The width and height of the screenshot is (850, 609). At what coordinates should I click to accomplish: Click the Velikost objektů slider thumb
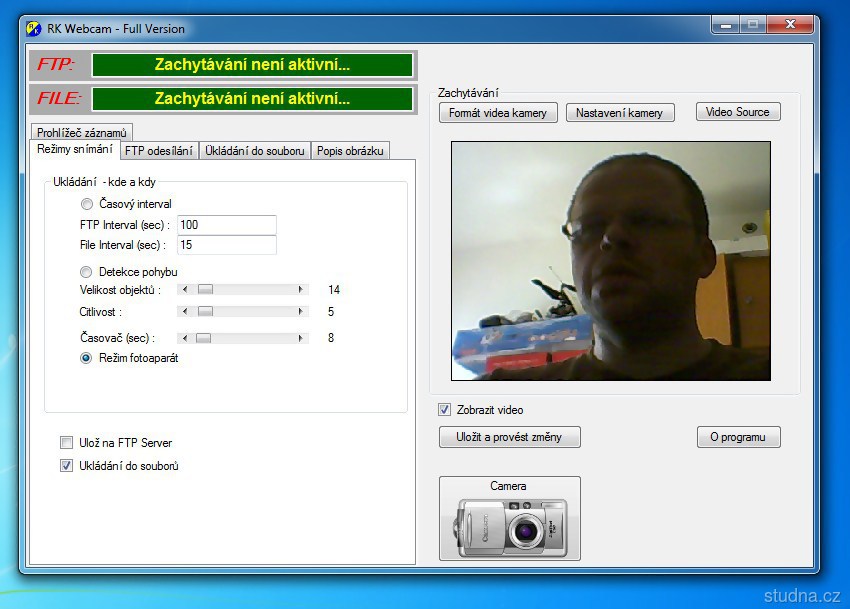(x=205, y=290)
